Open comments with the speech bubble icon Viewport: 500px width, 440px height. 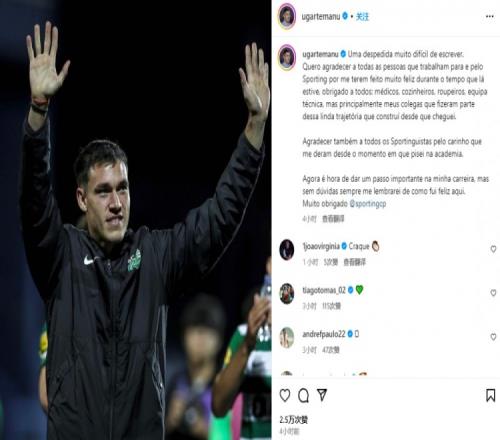click(x=303, y=396)
